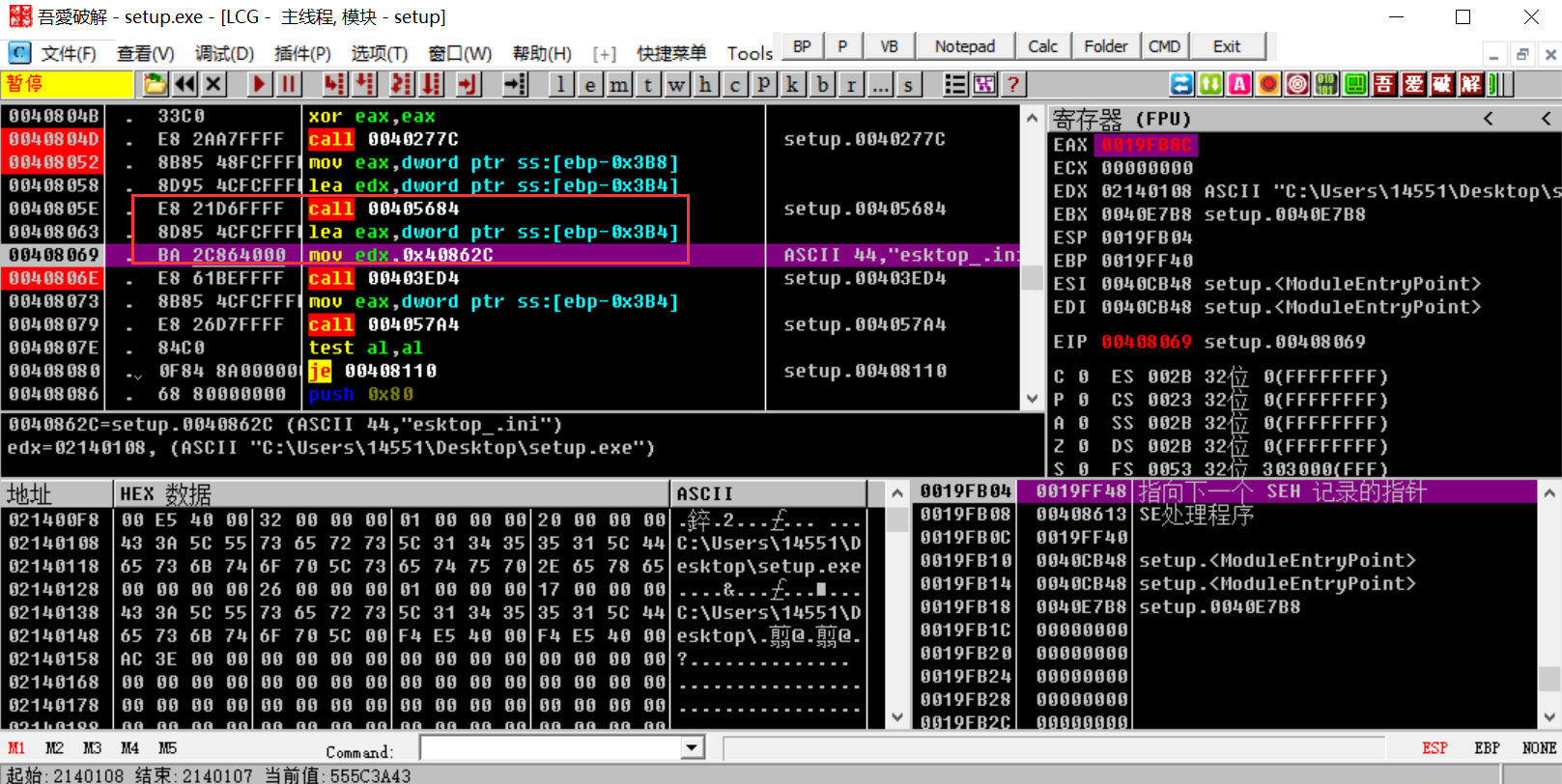
Task: Click the Go To Address arrow icon
Action: [x=516, y=85]
